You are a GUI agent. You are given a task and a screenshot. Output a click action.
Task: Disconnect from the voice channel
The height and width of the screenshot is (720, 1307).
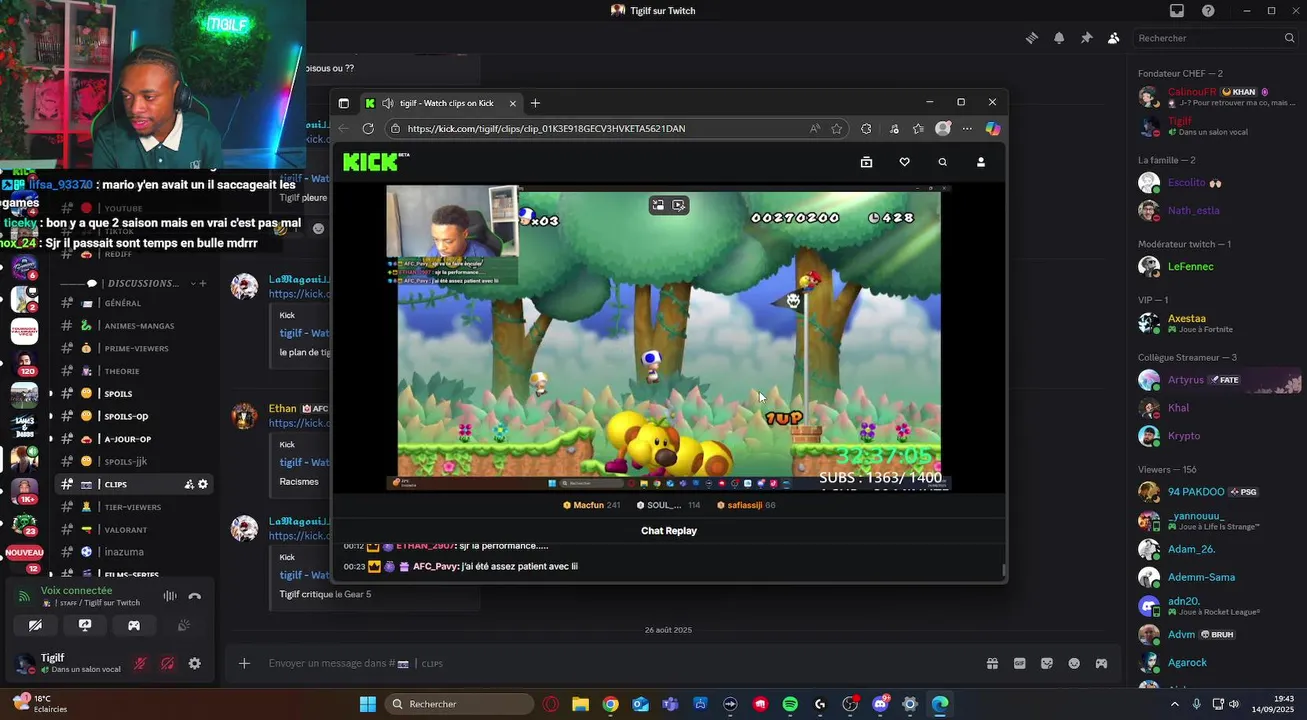coord(195,597)
